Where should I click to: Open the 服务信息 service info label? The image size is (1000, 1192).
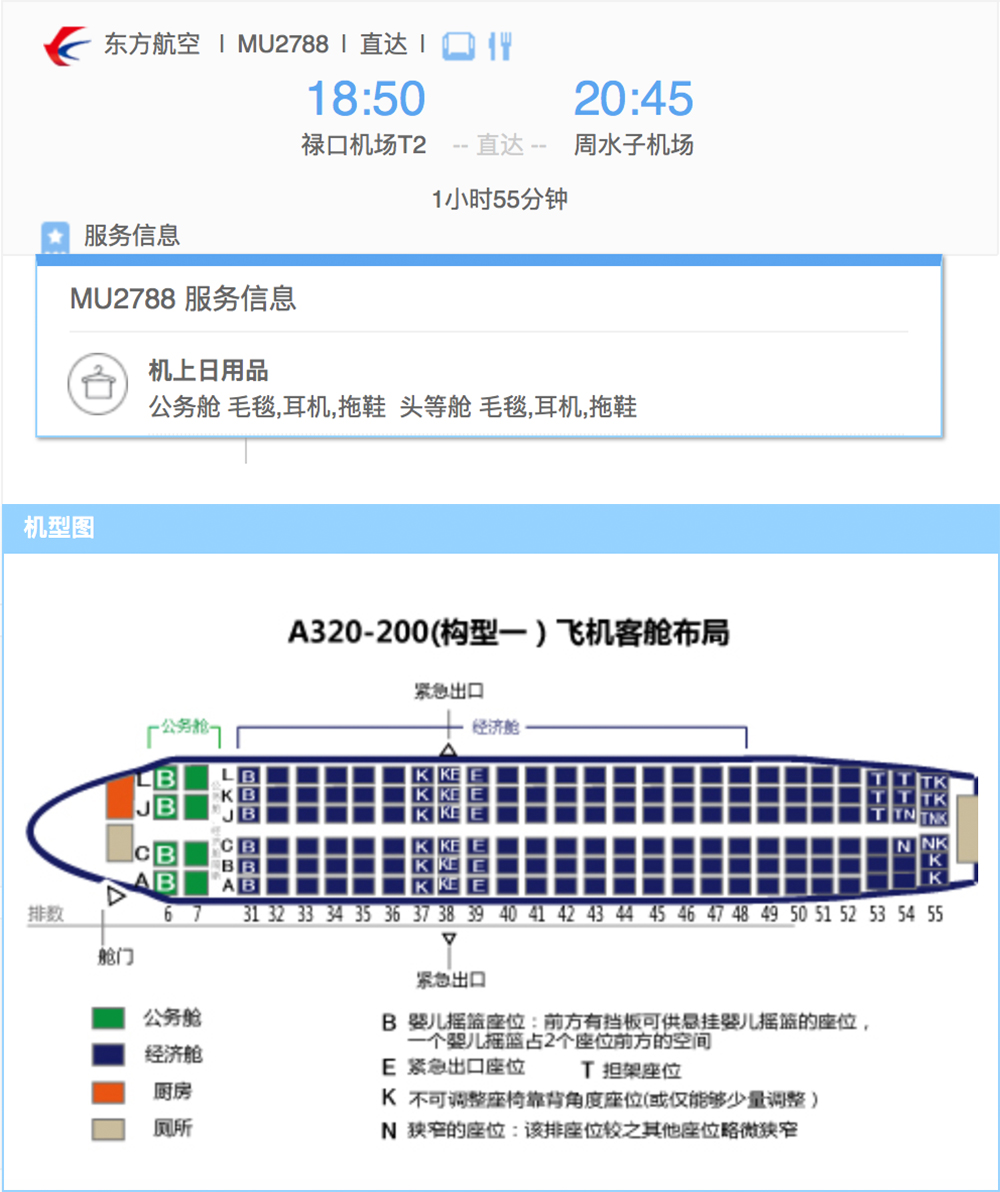pyautogui.click(x=132, y=235)
